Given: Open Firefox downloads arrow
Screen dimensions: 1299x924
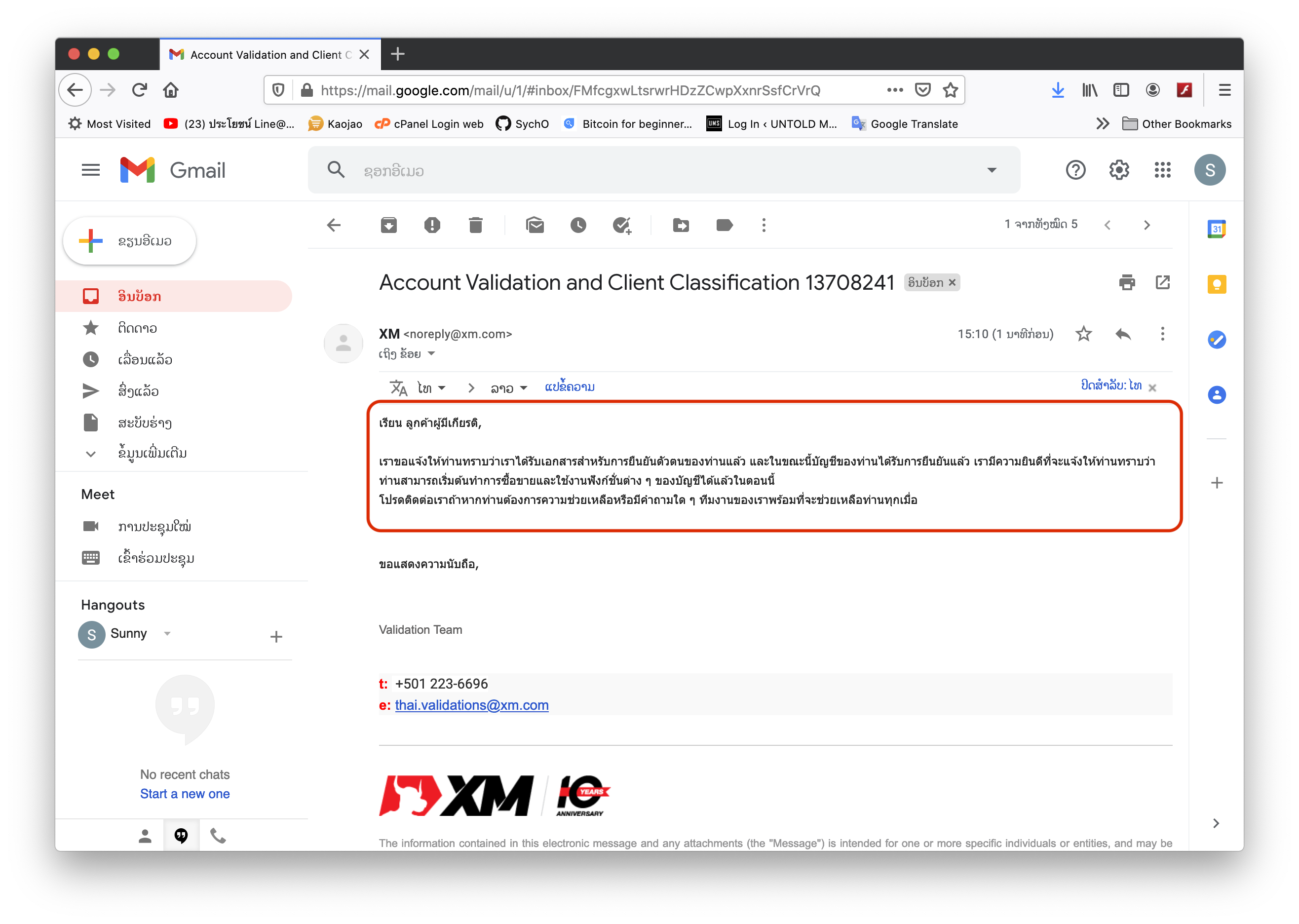Looking at the screenshot, I should click(1057, 90).
